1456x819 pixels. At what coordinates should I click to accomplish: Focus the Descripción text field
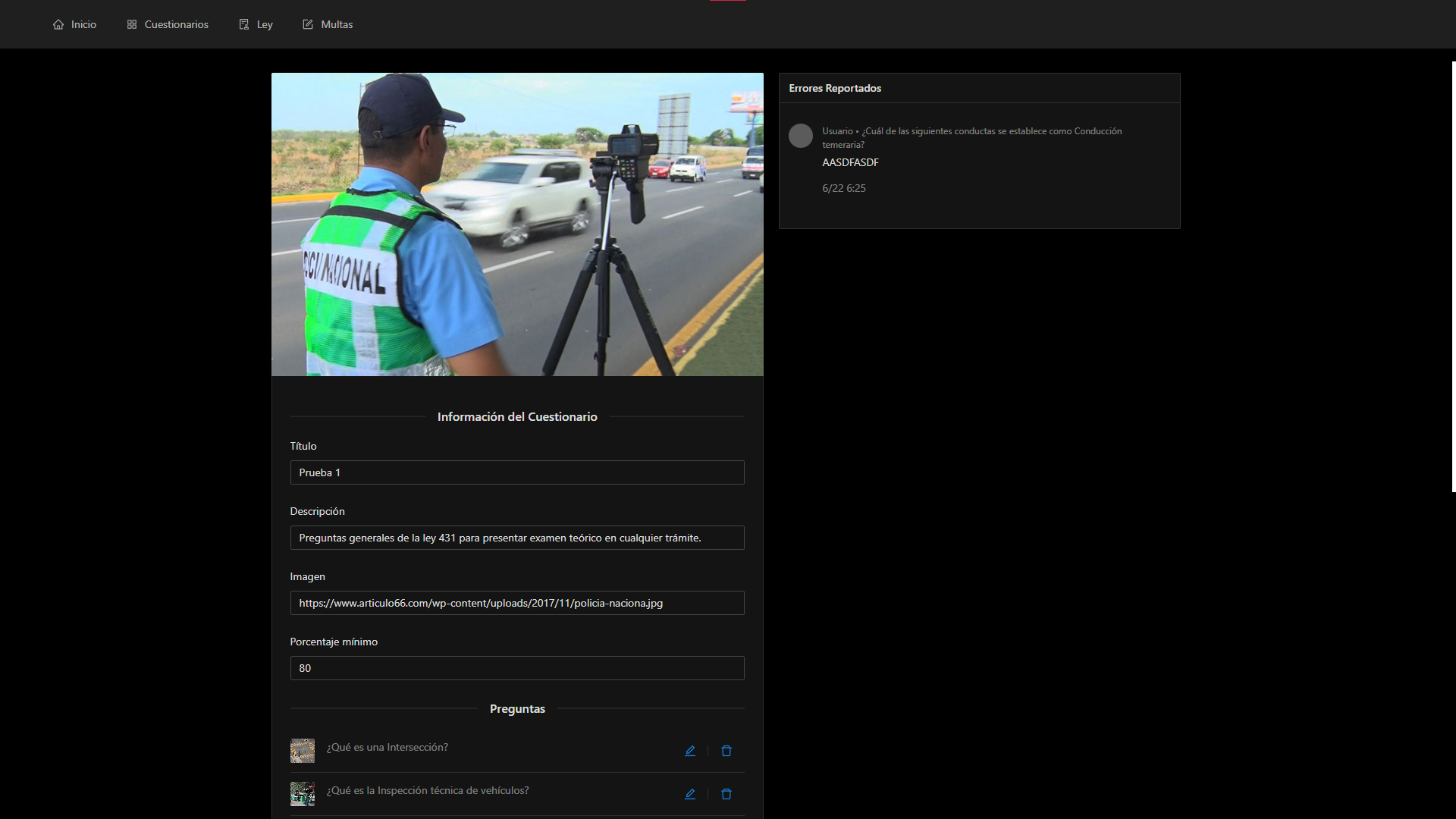[517, 538]
